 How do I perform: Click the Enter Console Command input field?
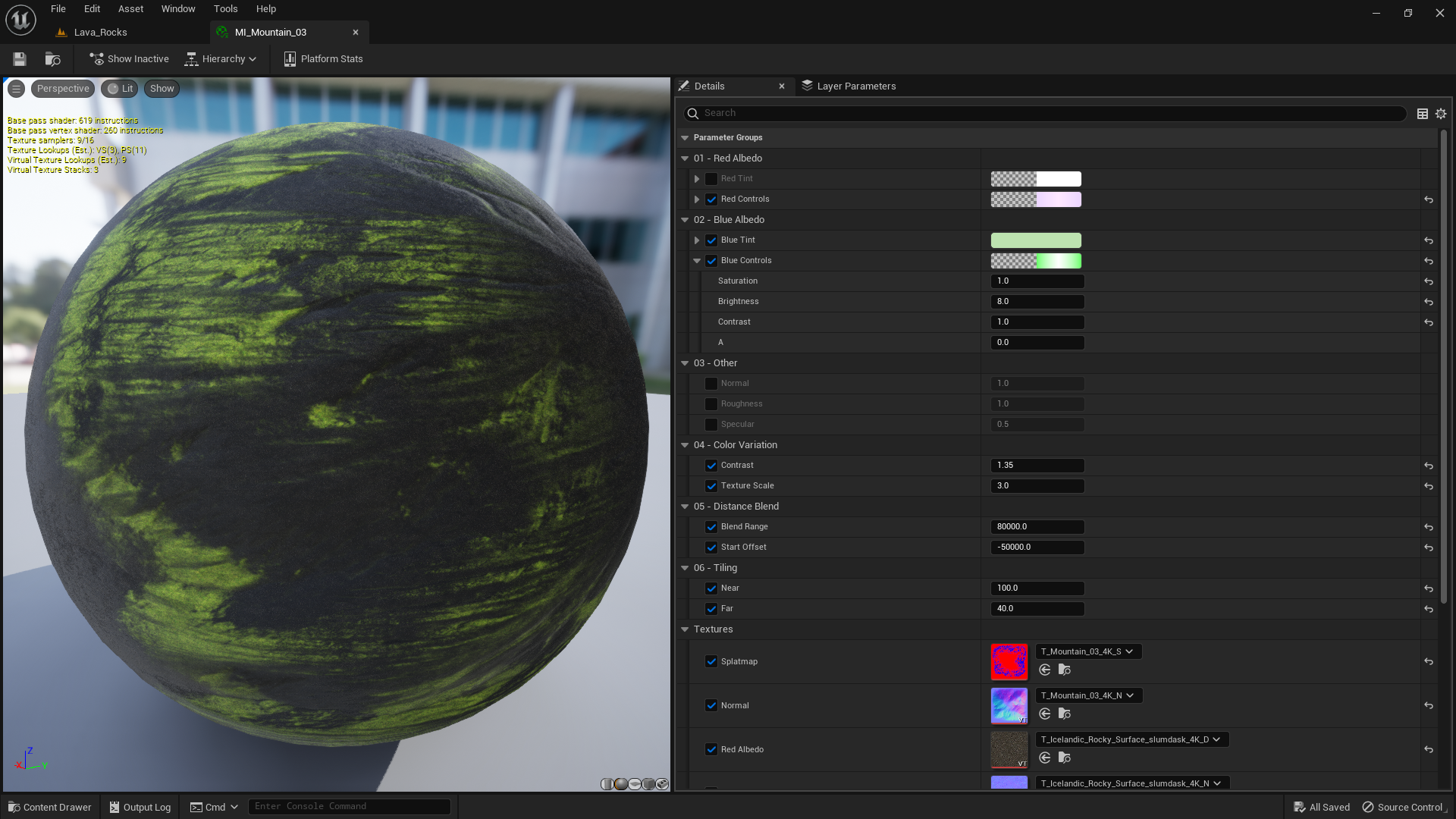pyautogui.click(x=349, y=806)
